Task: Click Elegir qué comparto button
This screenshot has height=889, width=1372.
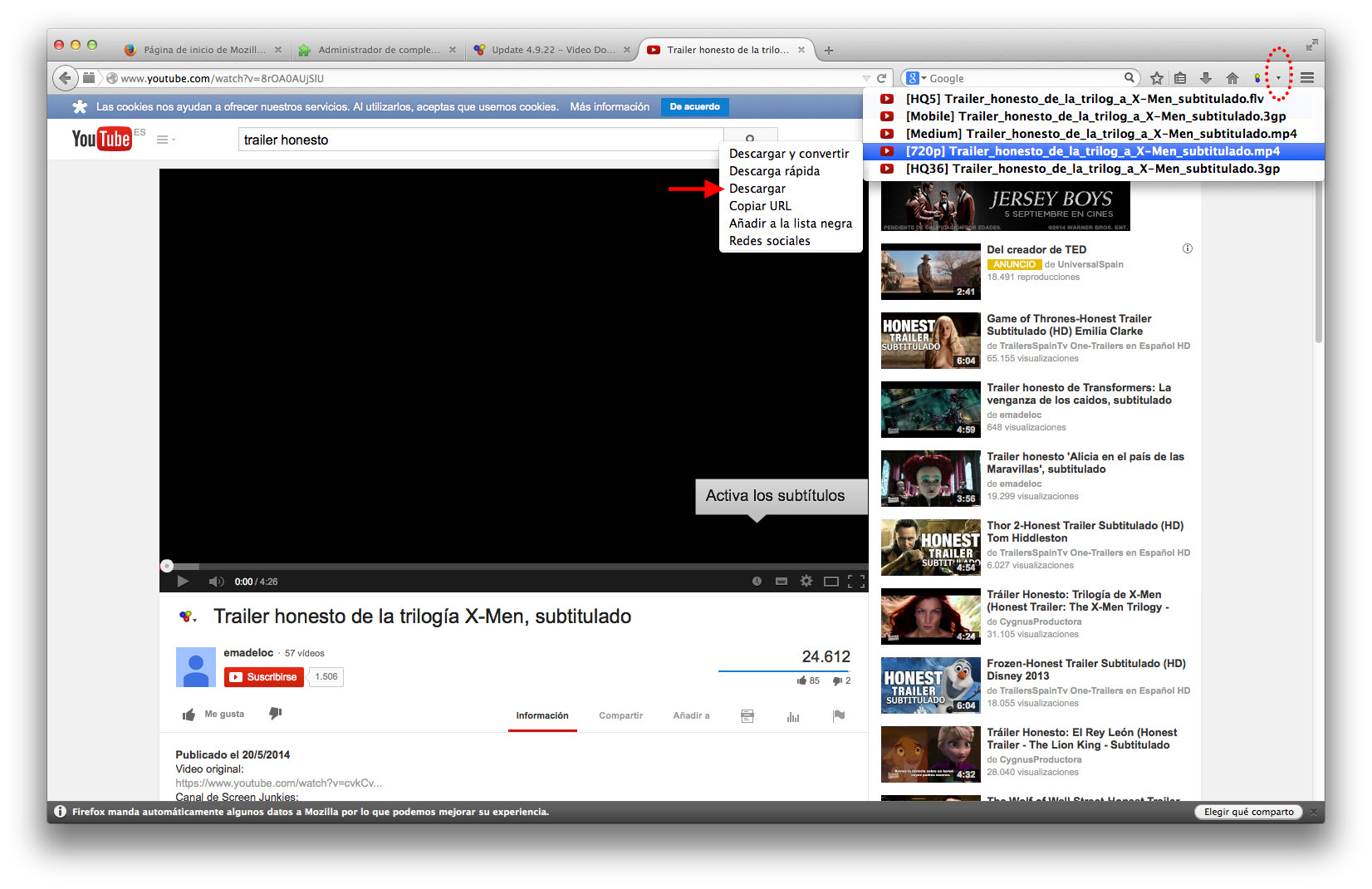Action: (x=1248, y=812)
